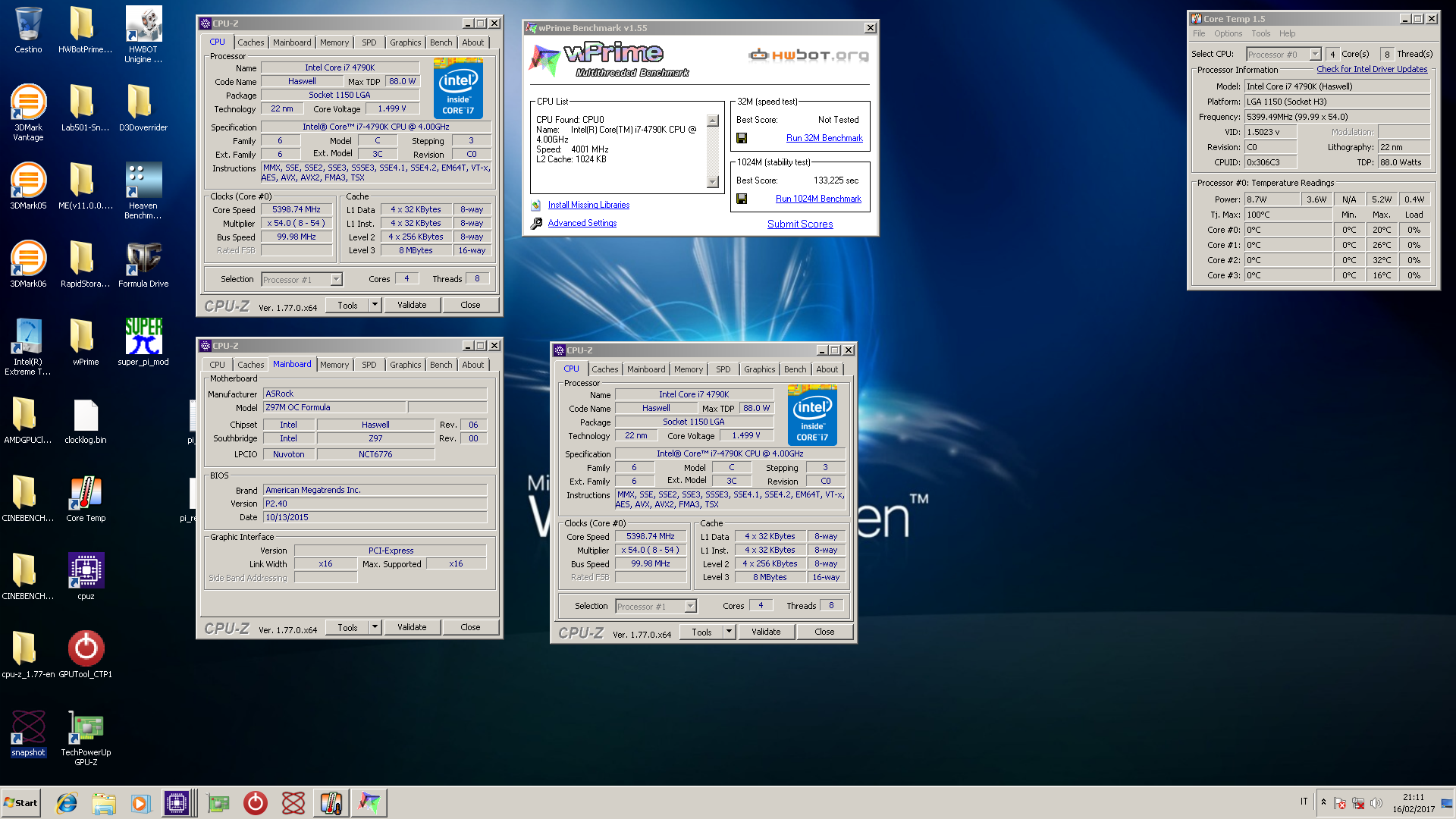Click Submit Scores link in wPrime
Image resolution: width=1456 pixels, height=819 pixels.
(800, 224)
